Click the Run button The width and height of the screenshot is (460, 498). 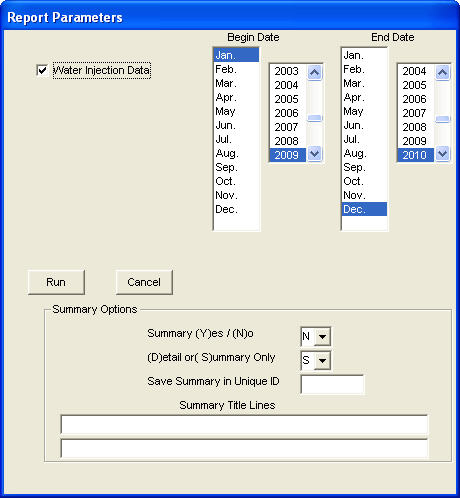(x=56, y=282)
